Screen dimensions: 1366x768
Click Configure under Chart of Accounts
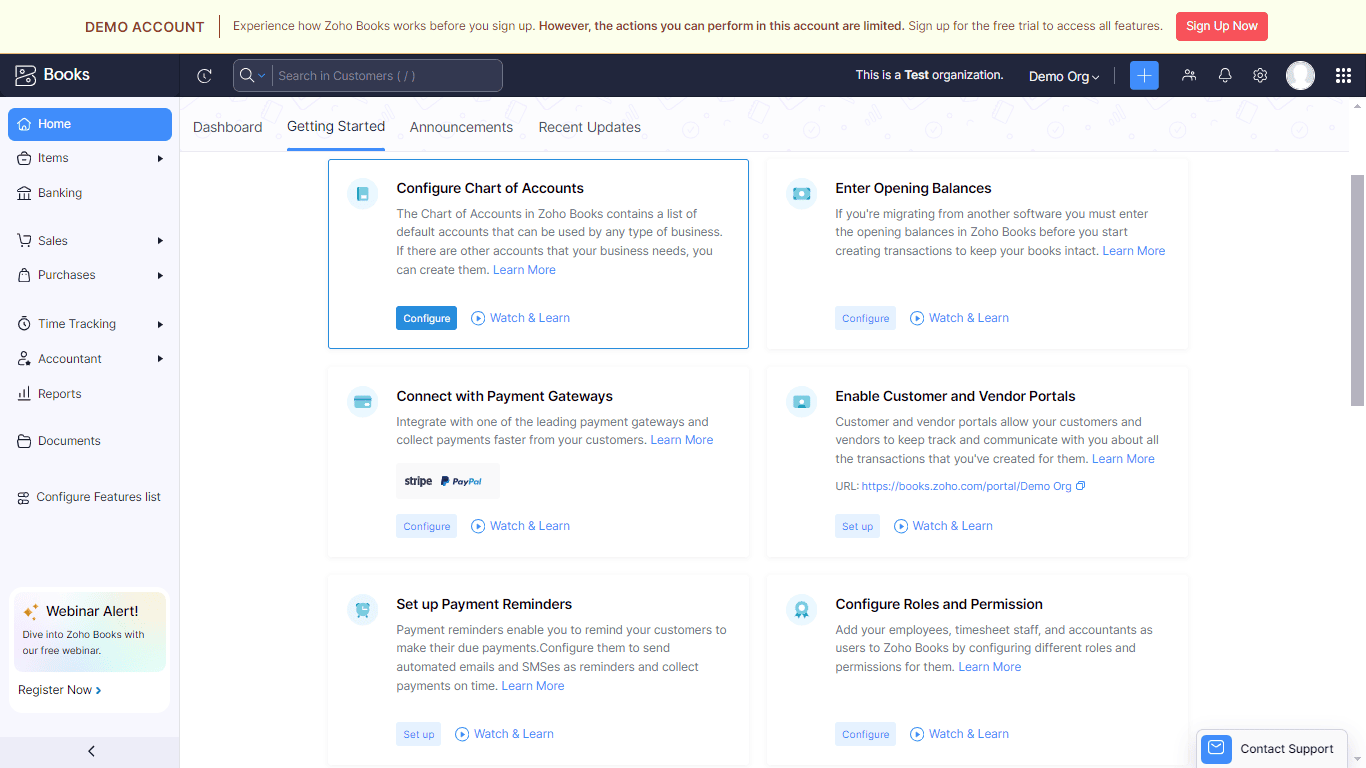pos(427,318)
